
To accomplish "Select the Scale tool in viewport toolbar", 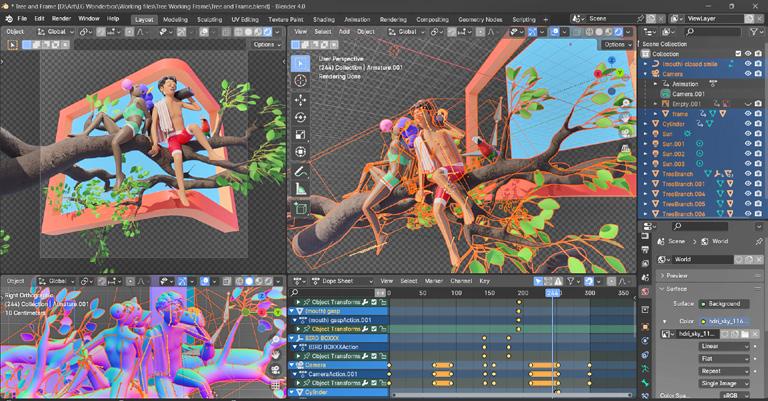I will [x=300, y=135].
